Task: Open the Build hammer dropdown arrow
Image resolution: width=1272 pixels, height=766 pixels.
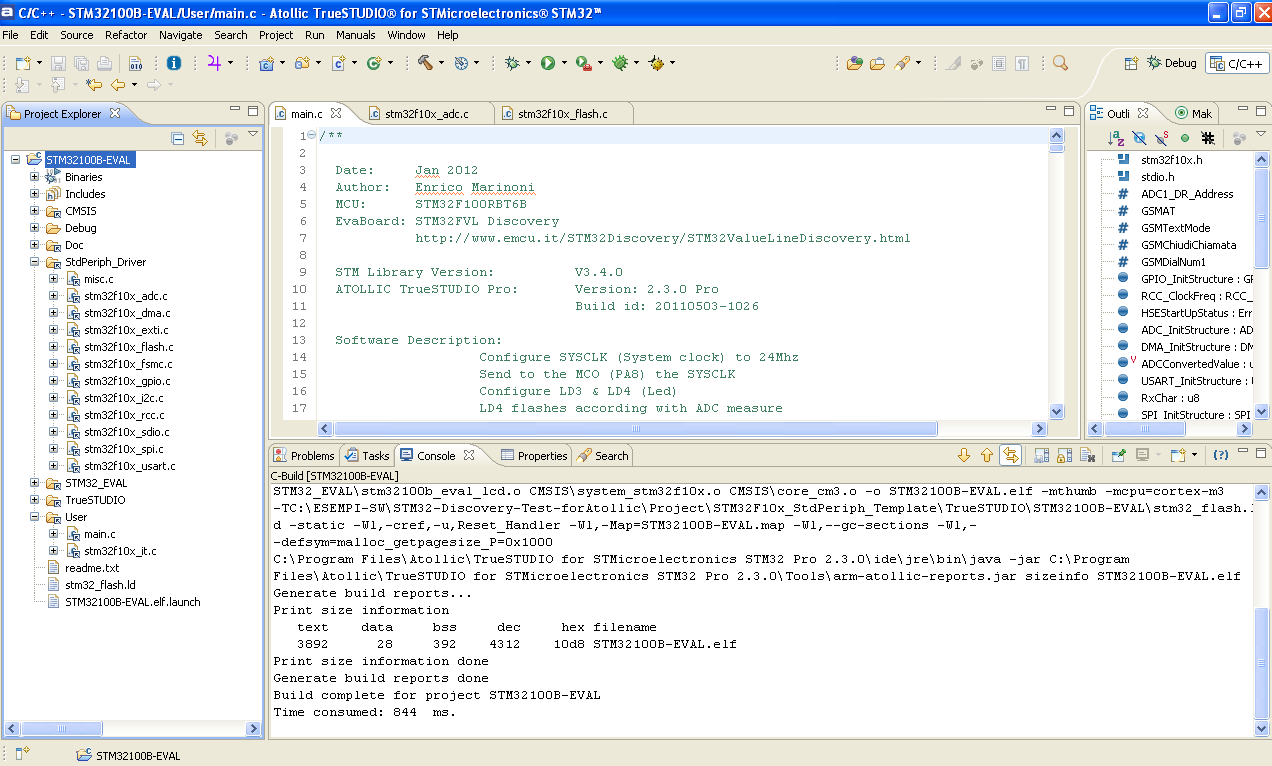Action: coord(440,62)
